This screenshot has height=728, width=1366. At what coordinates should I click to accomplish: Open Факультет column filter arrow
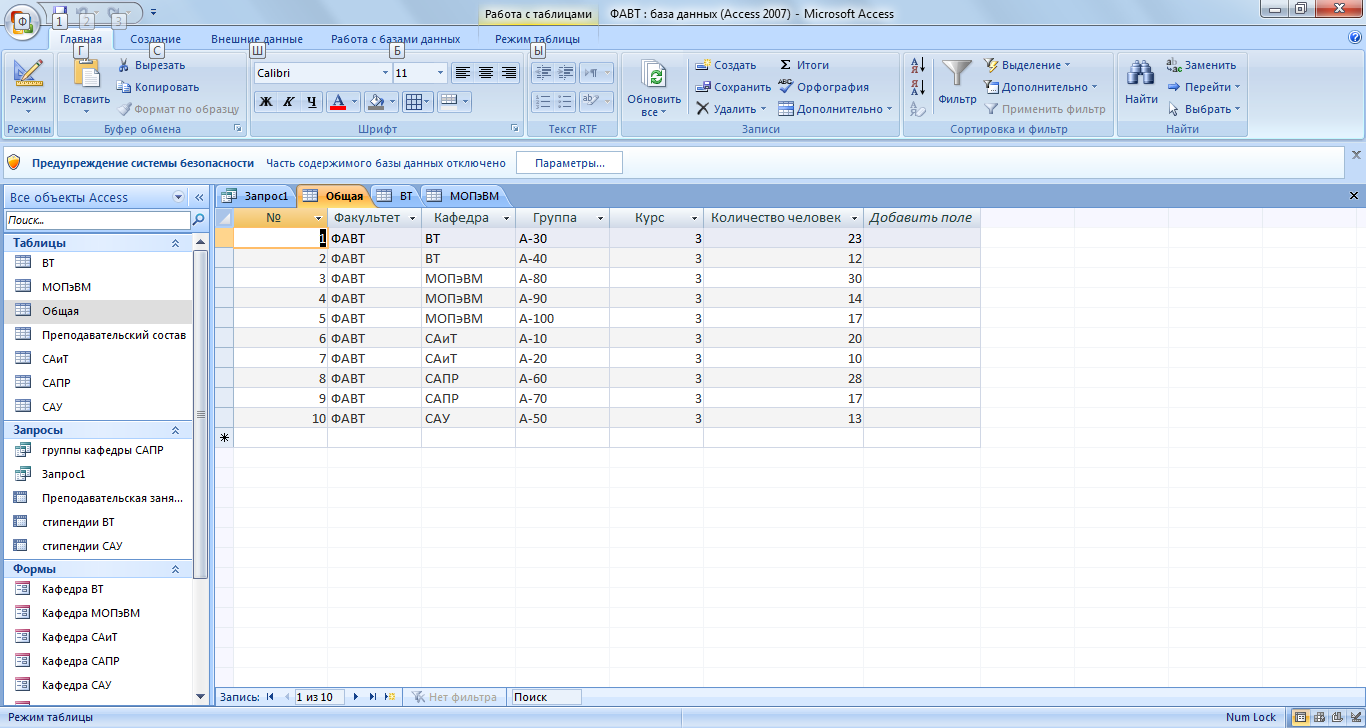(413, 218)
